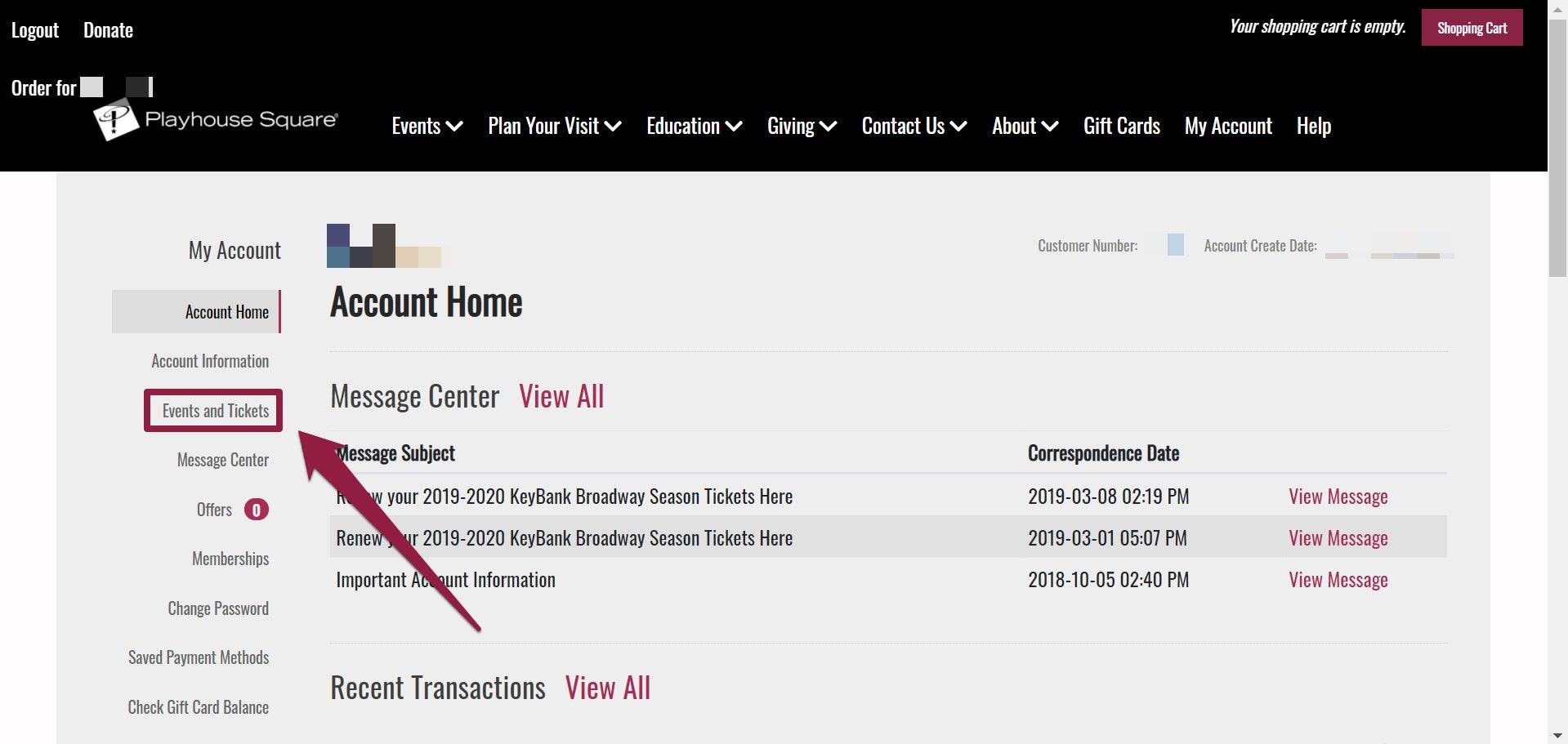Click the Offers count badge

coord(256,510)
